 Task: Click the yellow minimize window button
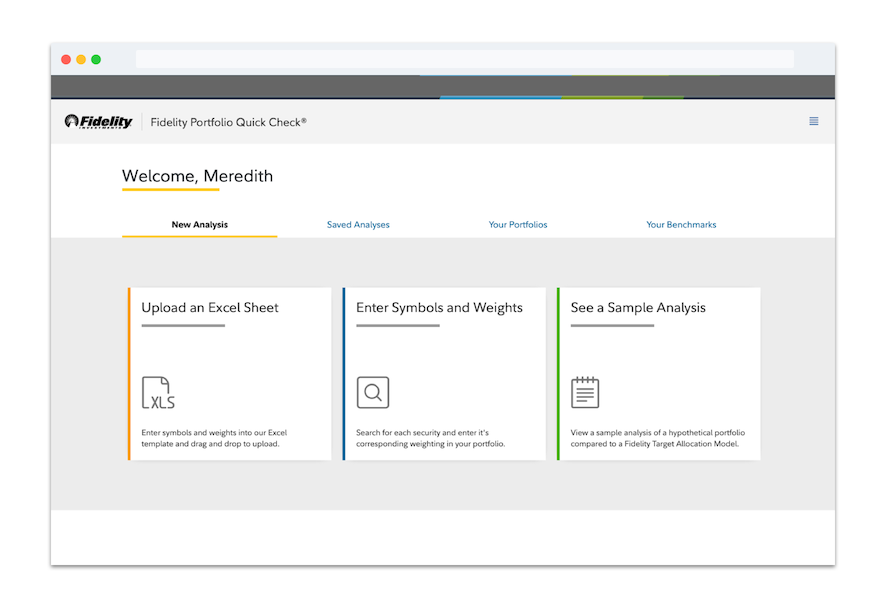[x=81, y=59]
